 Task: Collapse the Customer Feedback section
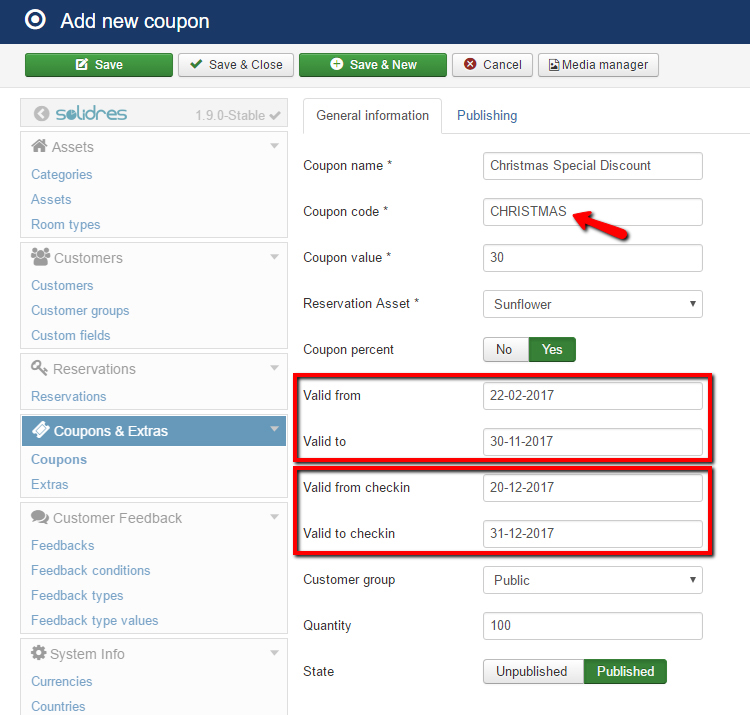tap(275, 517)
